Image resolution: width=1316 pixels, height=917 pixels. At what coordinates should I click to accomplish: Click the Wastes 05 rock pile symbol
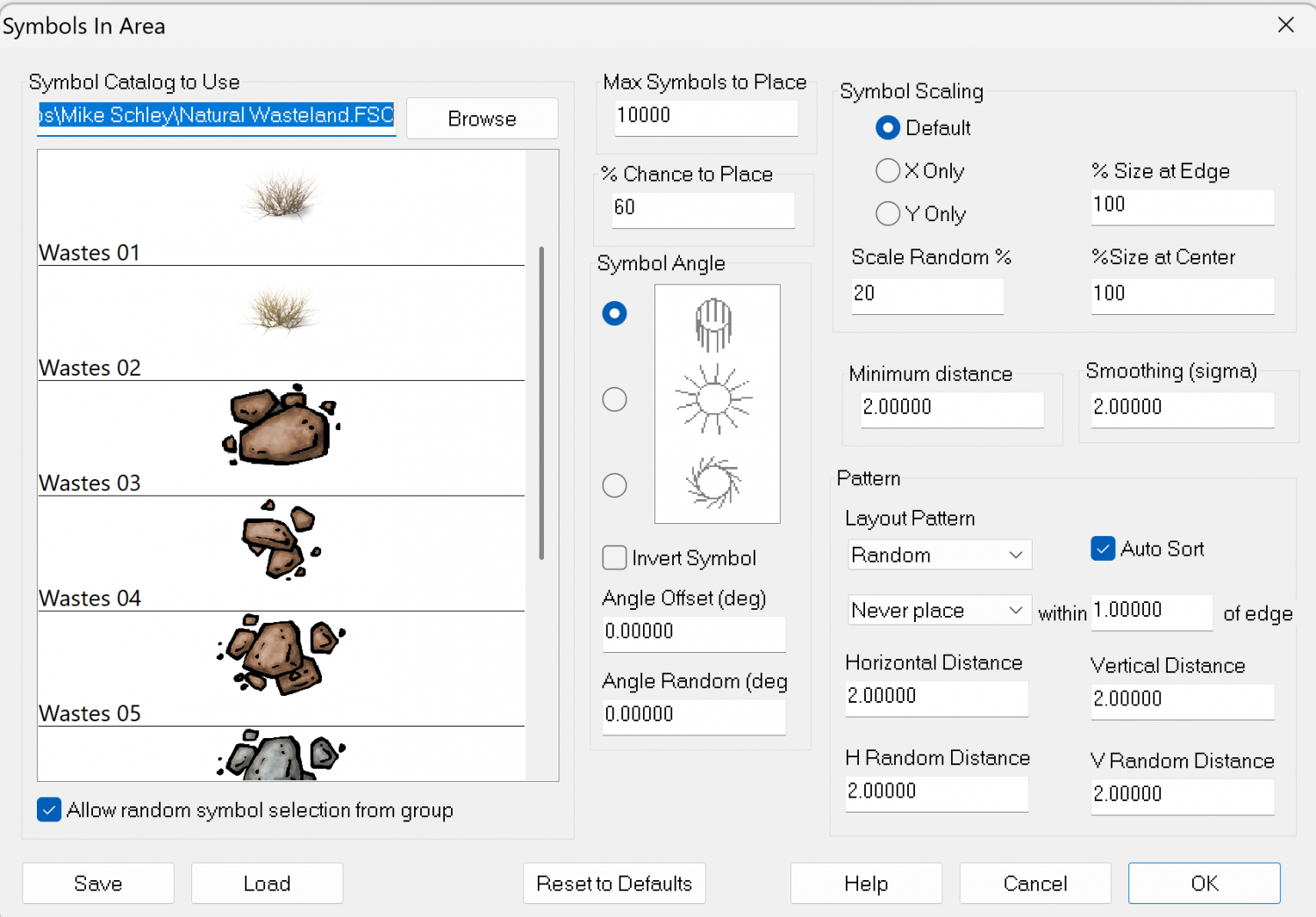coord(281,655)
